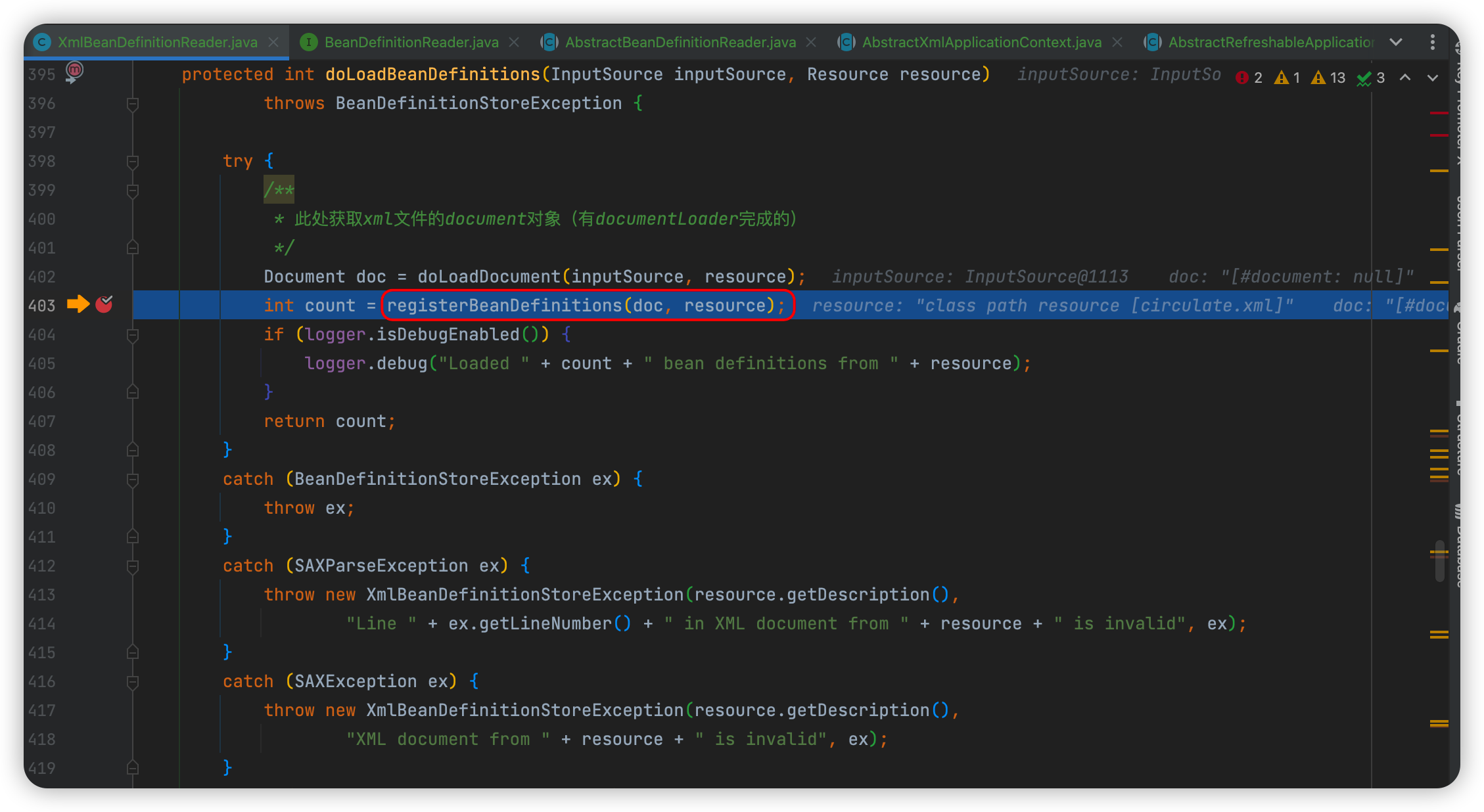Go to previous highlighted error arrow
1484x812 pixels.
pos(1405,78)
